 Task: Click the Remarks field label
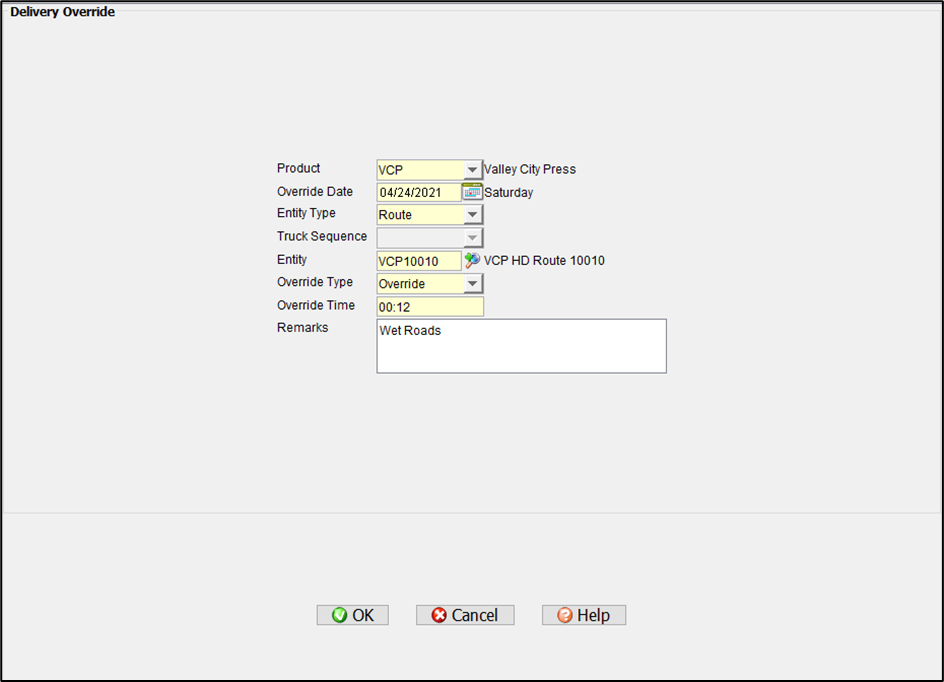(302, 328)
